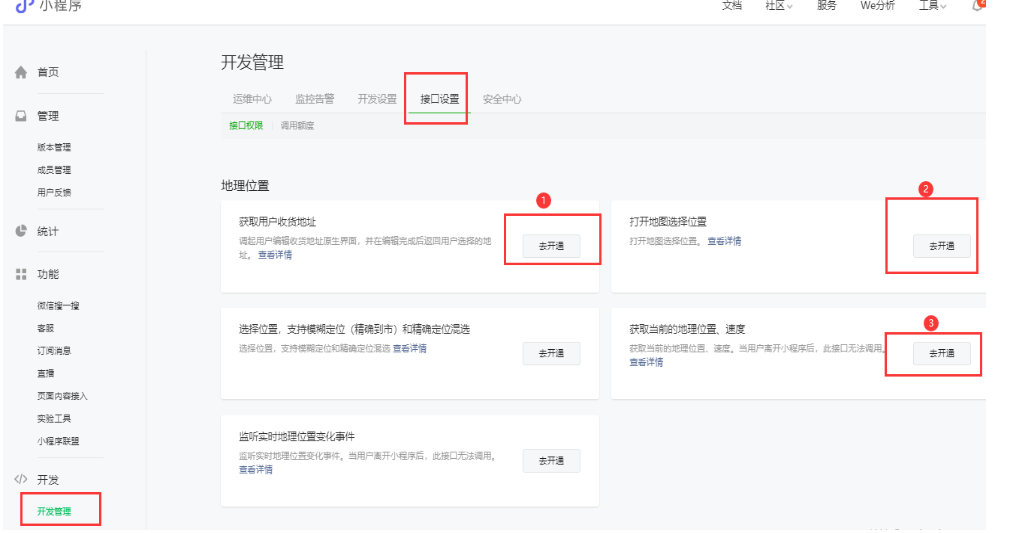1014x533 pixels.
Task: Click the home icon beside 首页
Action: (x=20, y=73)
